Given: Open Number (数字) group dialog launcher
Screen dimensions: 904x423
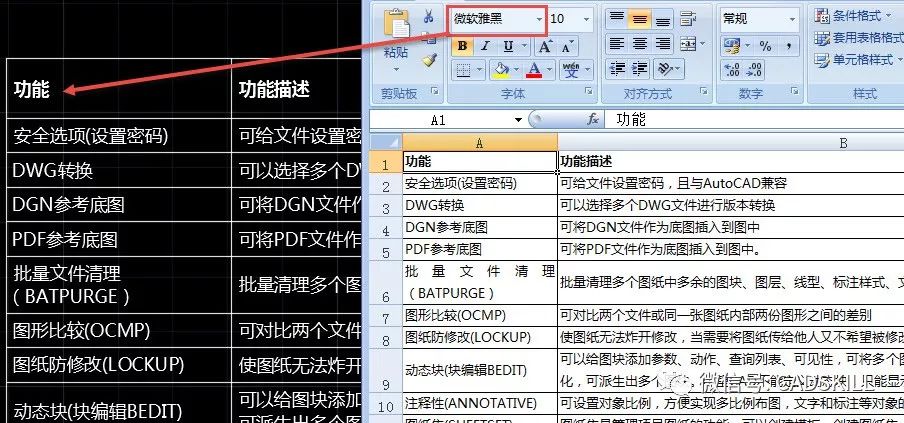Looking at the screenshot, I should (795, 91).
